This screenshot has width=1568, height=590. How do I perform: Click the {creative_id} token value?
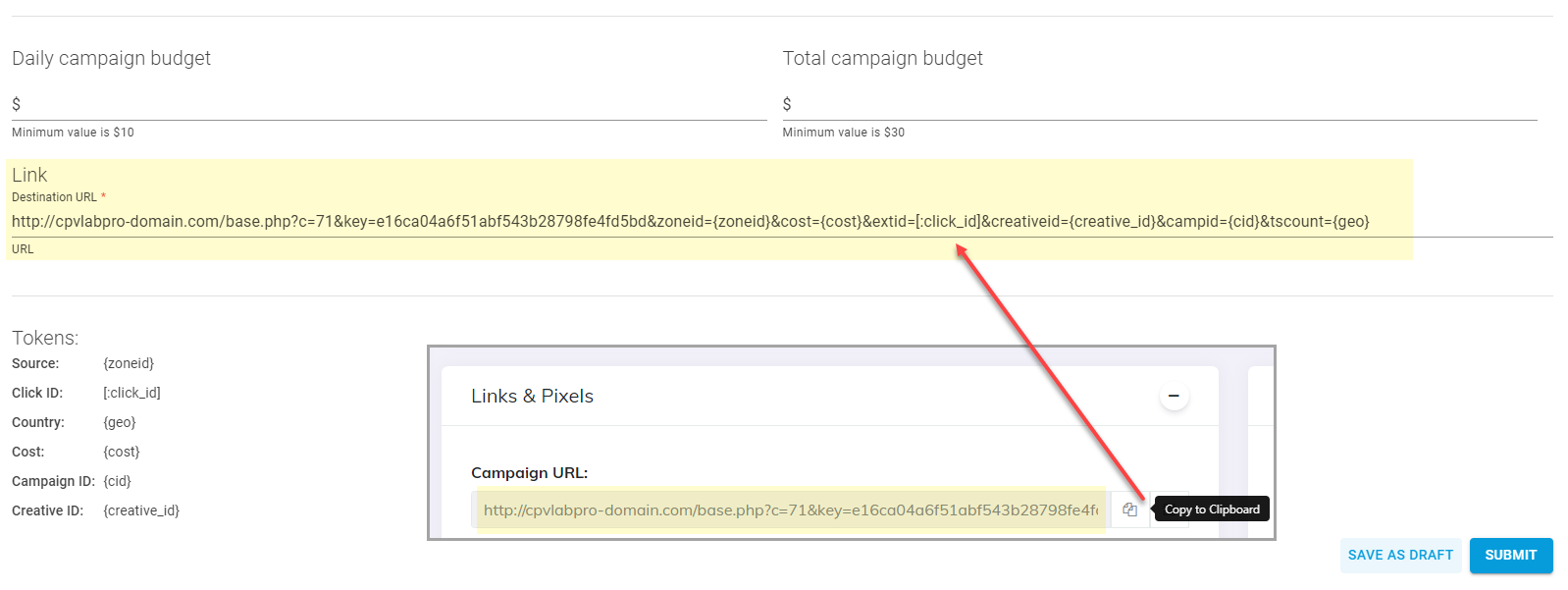pos(141,510)
